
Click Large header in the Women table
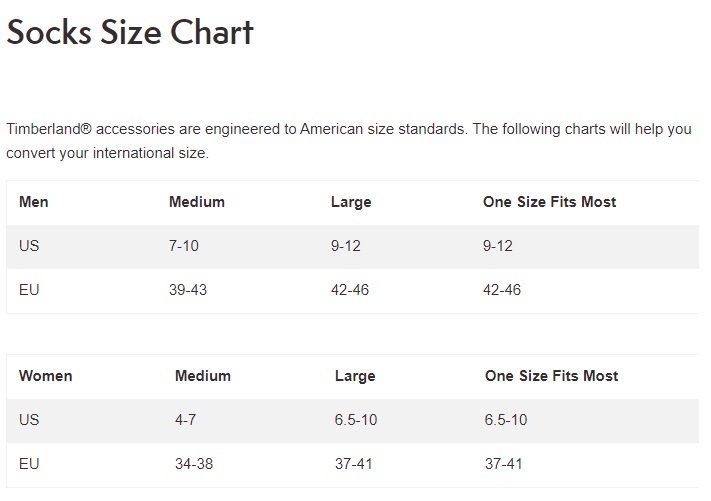355,377
